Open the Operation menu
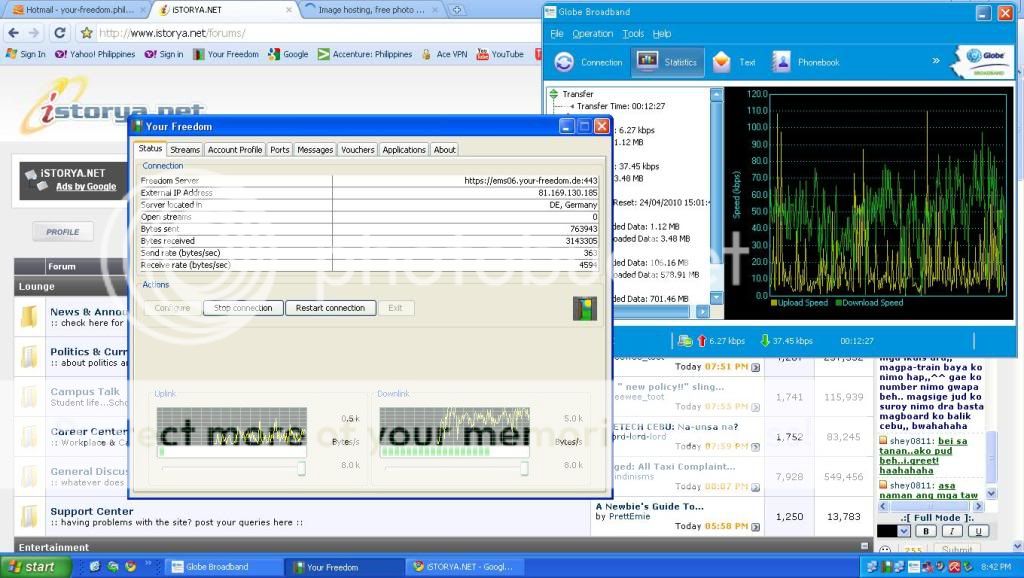The height and width of the screenshot is (578, 1024). pyautogui.click(x=592, y=34)
